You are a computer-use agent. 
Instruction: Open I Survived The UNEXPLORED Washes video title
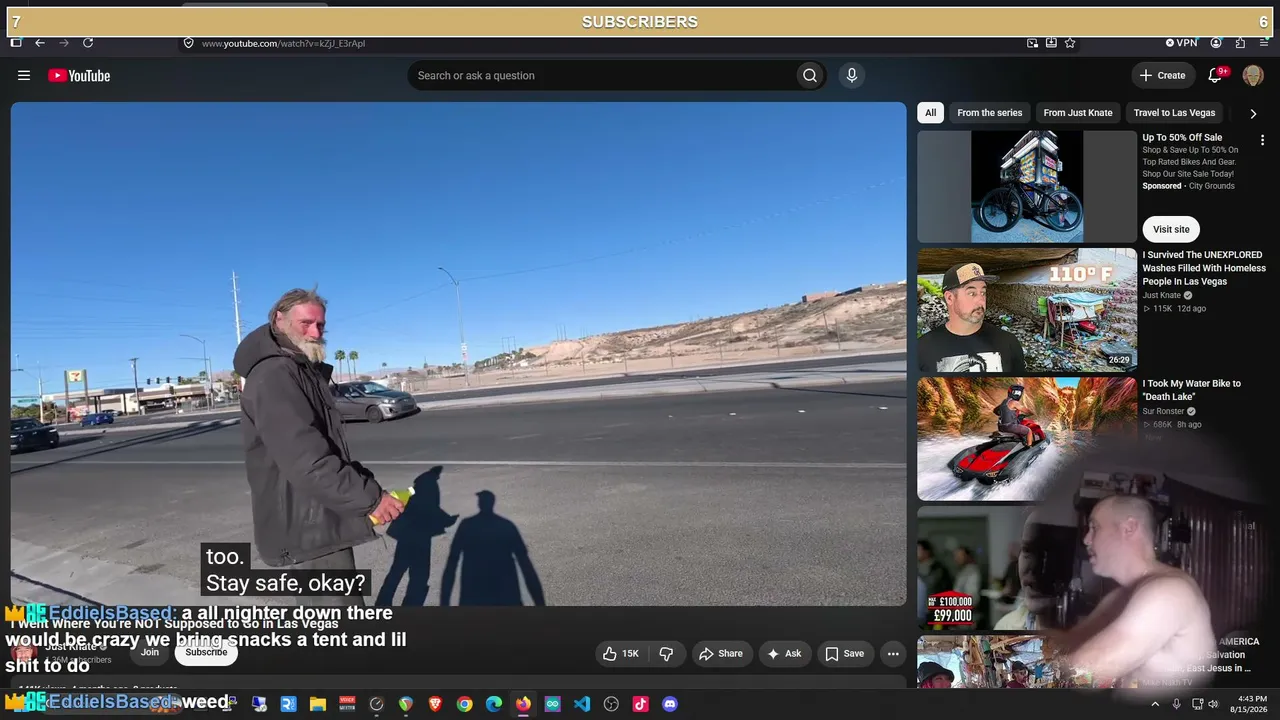[x=1204, y=268]
